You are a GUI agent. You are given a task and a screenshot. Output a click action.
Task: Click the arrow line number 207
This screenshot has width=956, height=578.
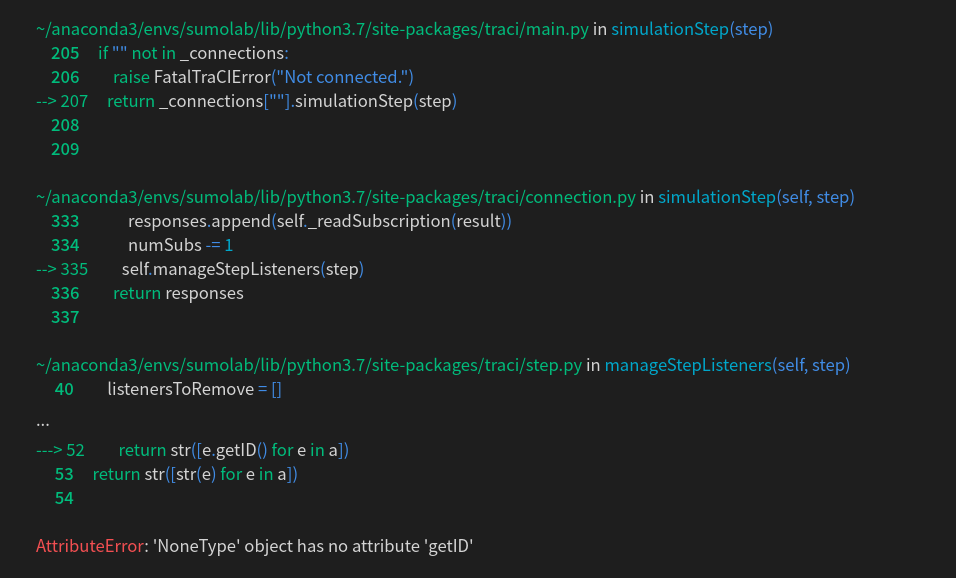62,101
